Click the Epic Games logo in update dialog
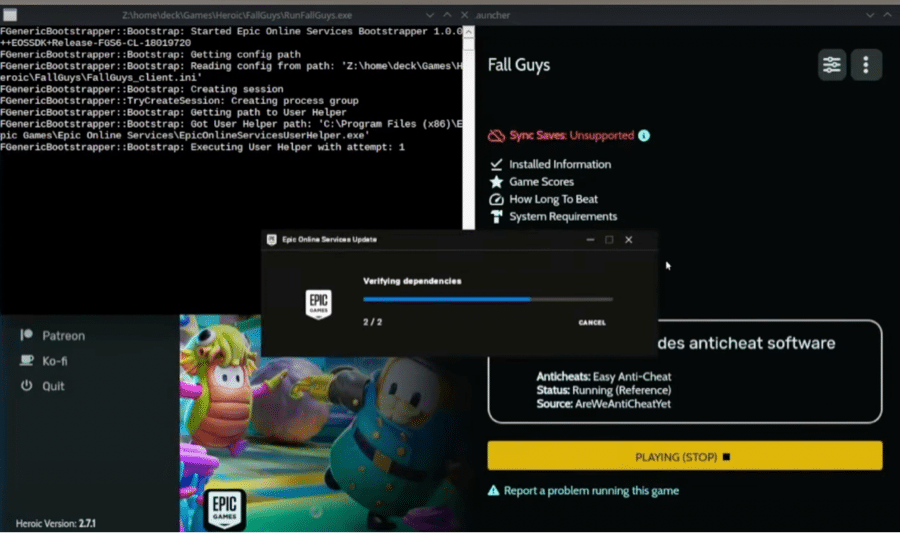The width and height of the screenshot is (900, 533). point(319,304)
